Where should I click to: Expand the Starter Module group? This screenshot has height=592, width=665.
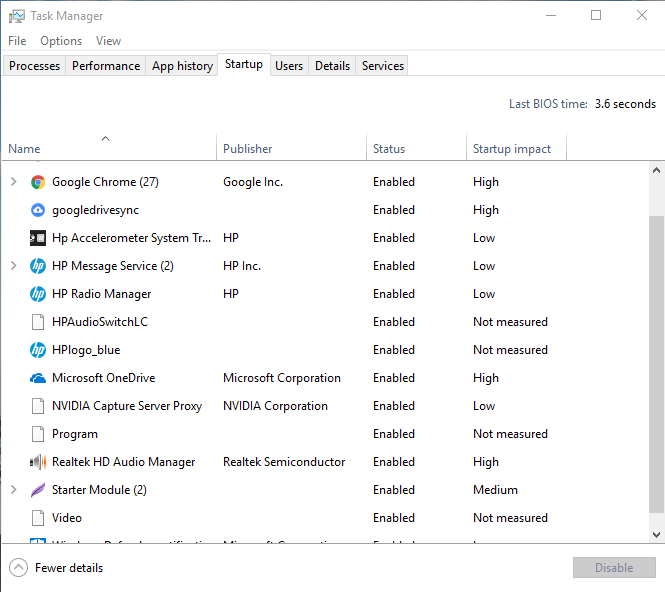pyautogui.click(x=13, y=490)
